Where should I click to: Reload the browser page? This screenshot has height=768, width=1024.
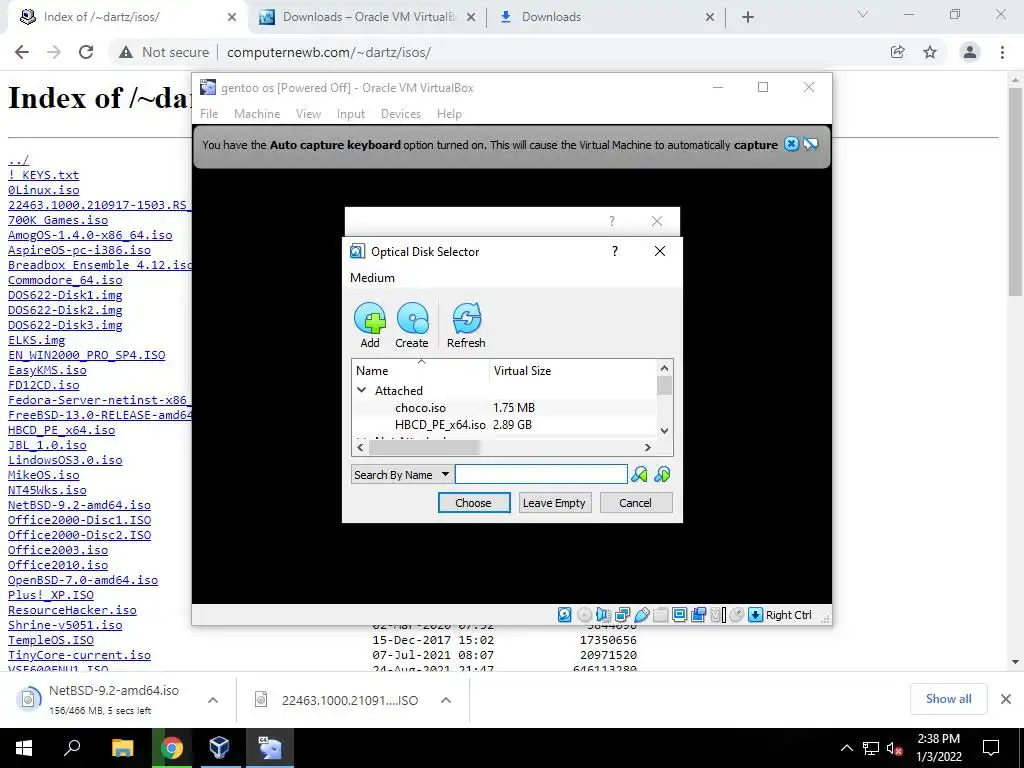[86, 52]
